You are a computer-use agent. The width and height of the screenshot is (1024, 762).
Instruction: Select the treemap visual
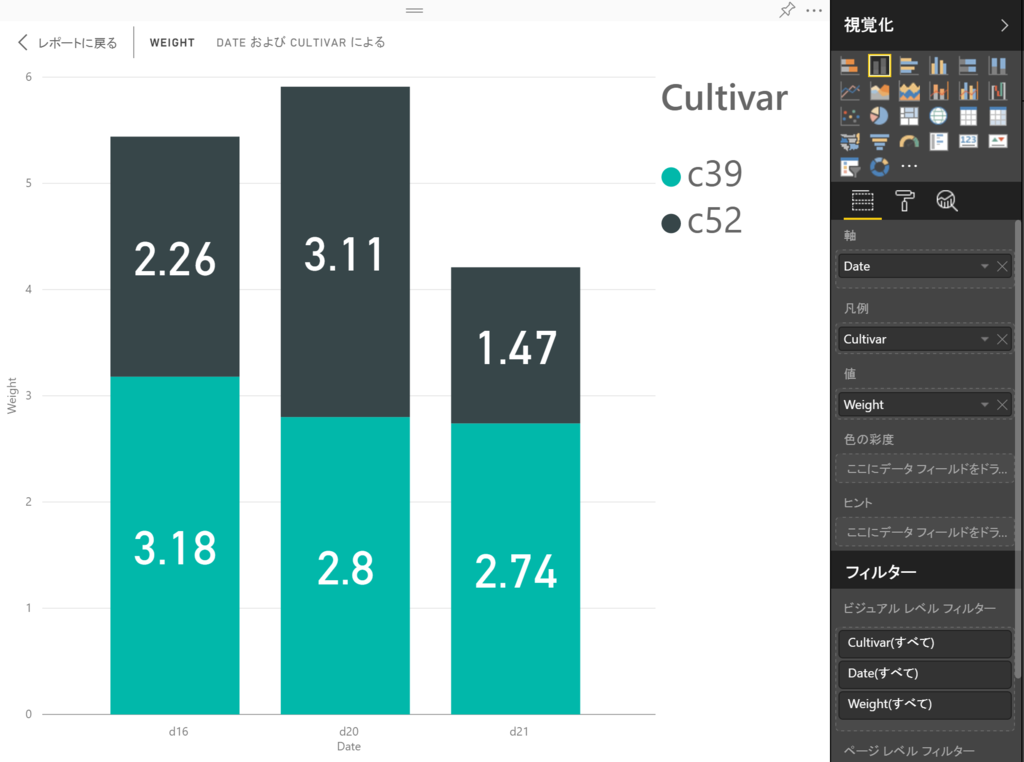pyautogui.click(x=908, y=116)
